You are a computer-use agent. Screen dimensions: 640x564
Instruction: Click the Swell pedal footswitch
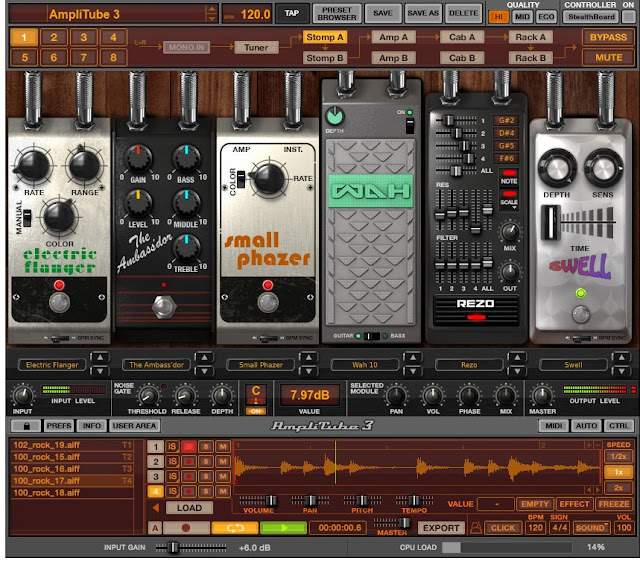pyautogui.click(x=580, y=314)
